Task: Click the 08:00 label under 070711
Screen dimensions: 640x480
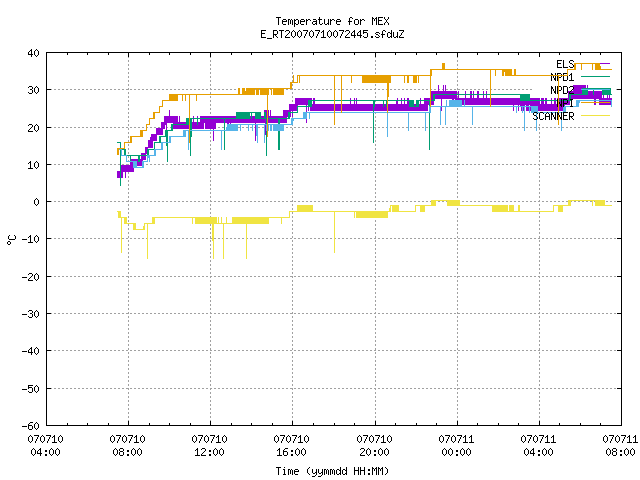Action: tap(620, 452)
